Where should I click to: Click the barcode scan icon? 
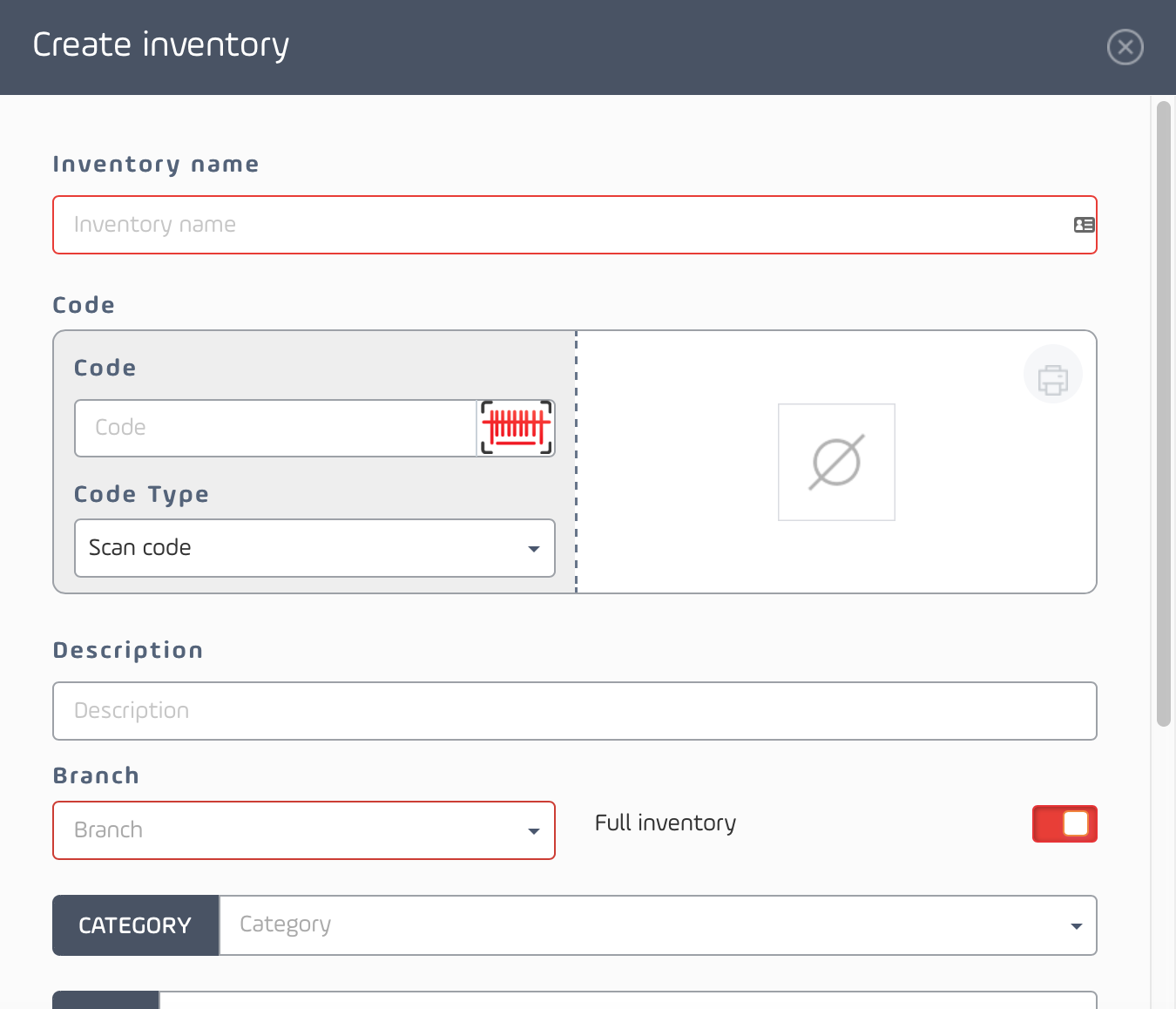(x=517, y=428)
